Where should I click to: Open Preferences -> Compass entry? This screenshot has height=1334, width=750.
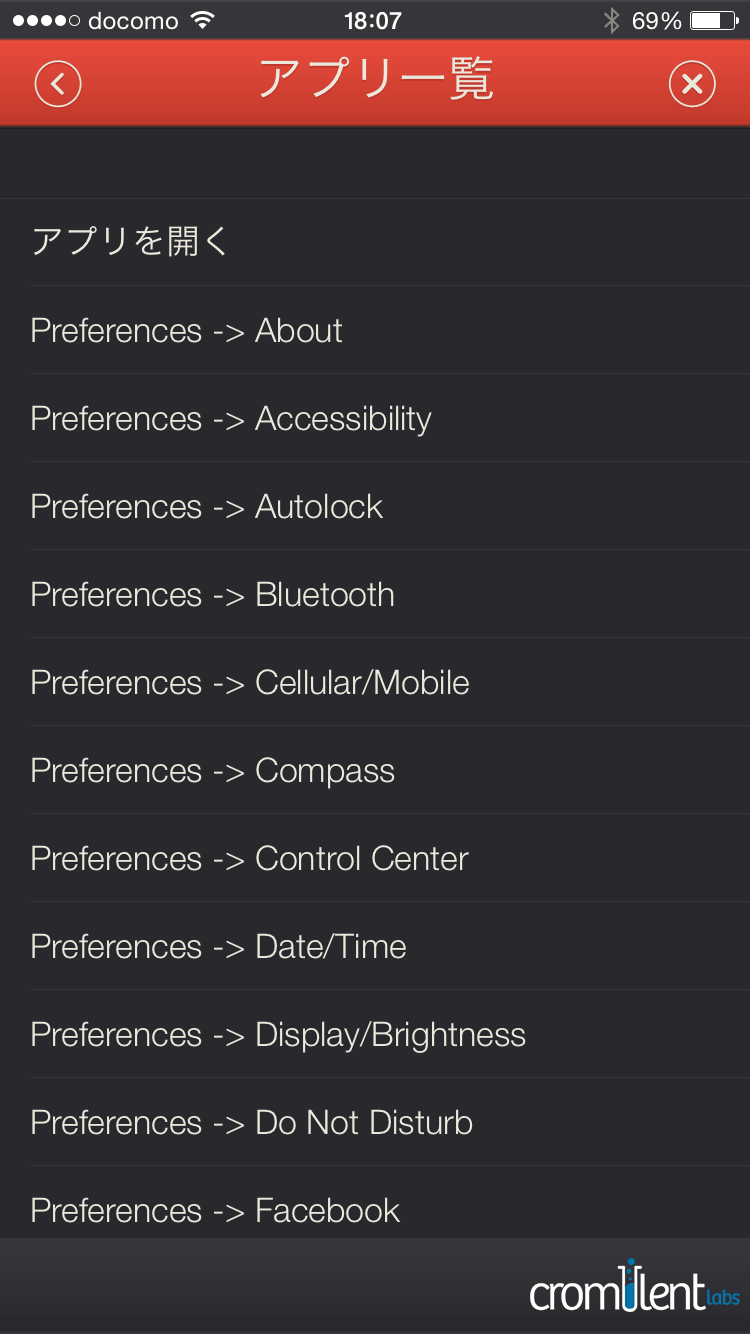213,770
